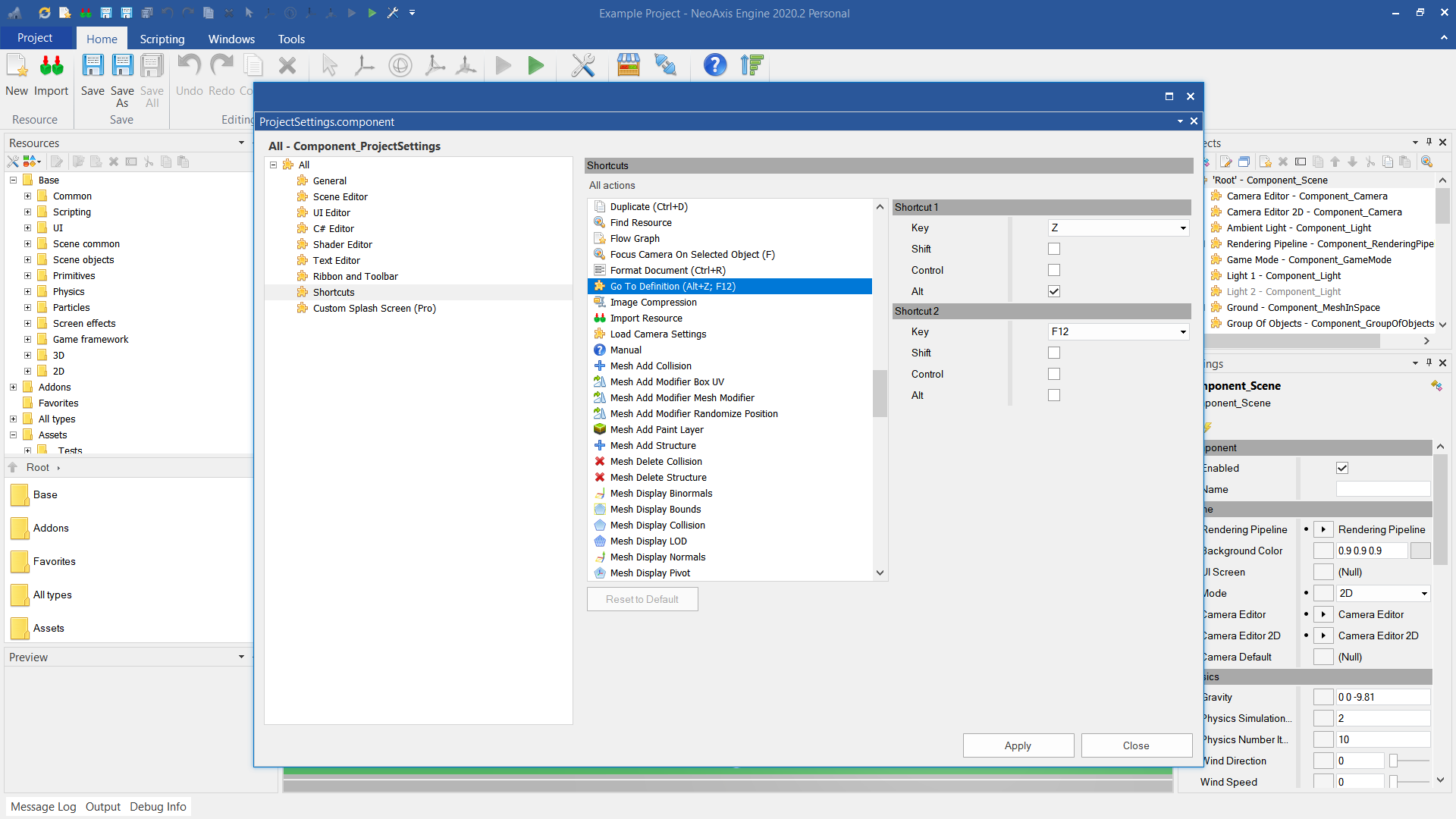This screenshot has height=819, width=1456.
Task: Open the Shortcut 2 Key F12 dropdown
Action: [1182, 331]
